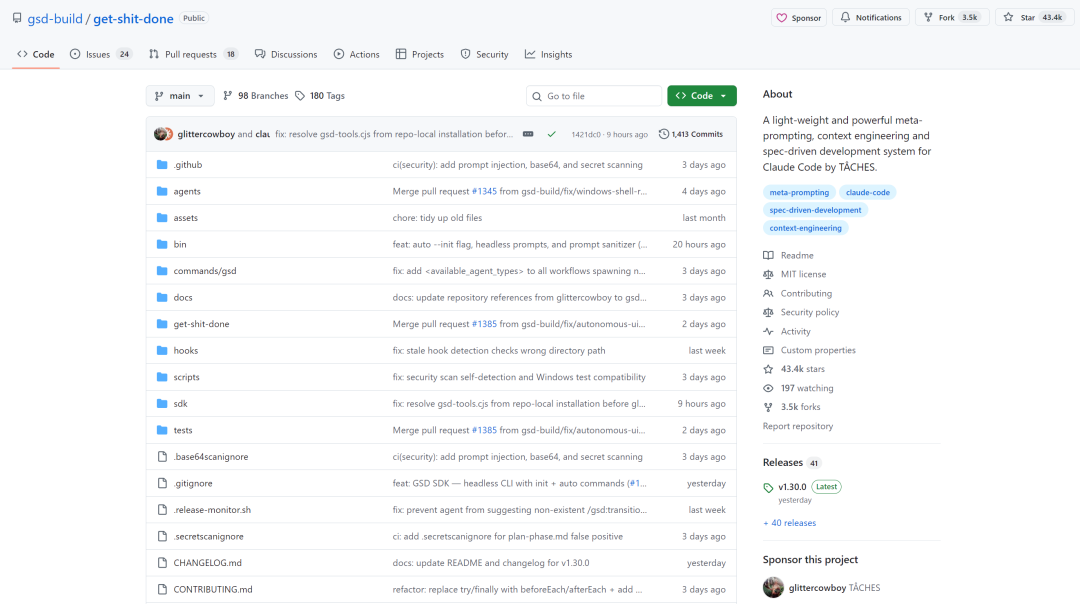Image resolution: width=1080 pixels, height=604 pixels.
Task: Click the Tags icon next to 180 Tags
Action: (299, 96)
